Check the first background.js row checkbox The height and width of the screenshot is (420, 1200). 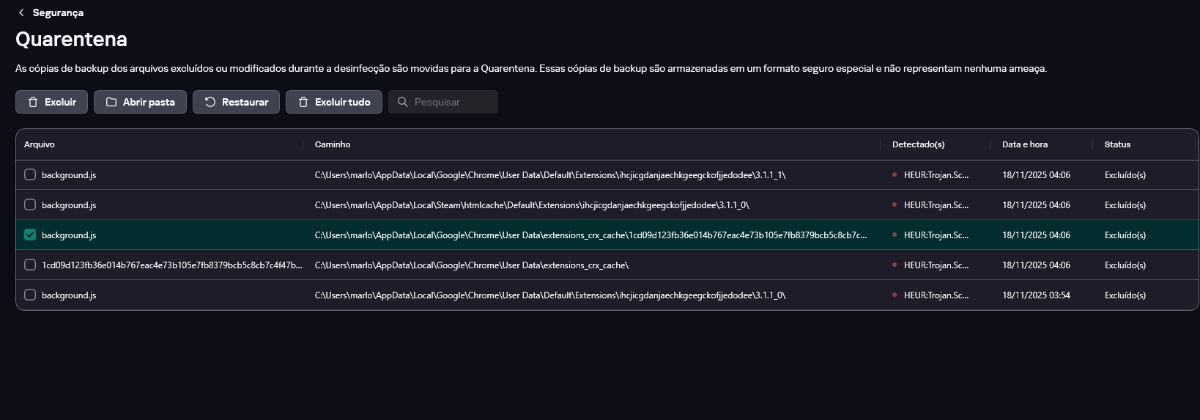point(30,175)
